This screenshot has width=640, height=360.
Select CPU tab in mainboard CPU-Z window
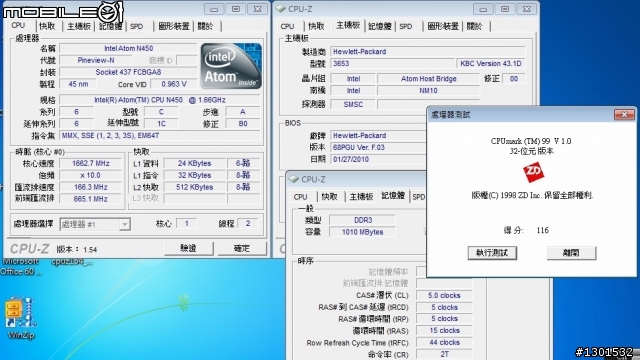pos(287,26)
